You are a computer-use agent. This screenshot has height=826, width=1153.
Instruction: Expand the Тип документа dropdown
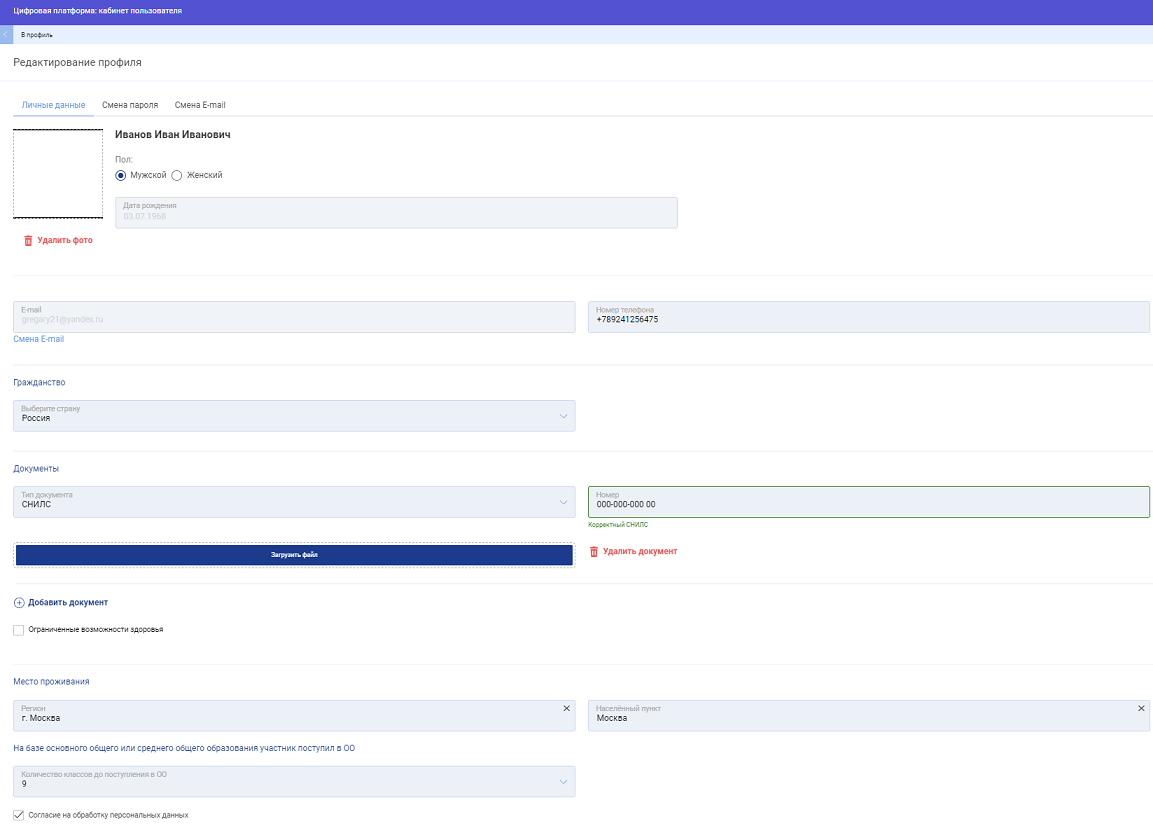[x=563, y=502]
